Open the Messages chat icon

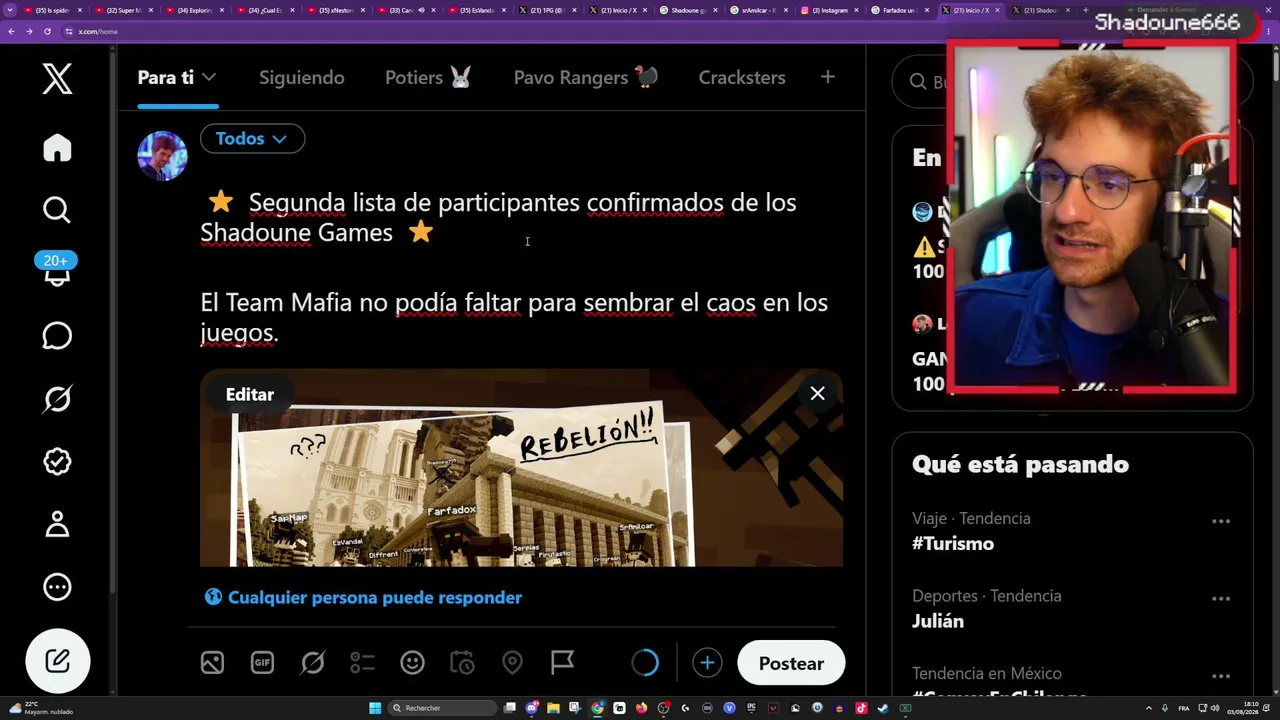(57, 336)
